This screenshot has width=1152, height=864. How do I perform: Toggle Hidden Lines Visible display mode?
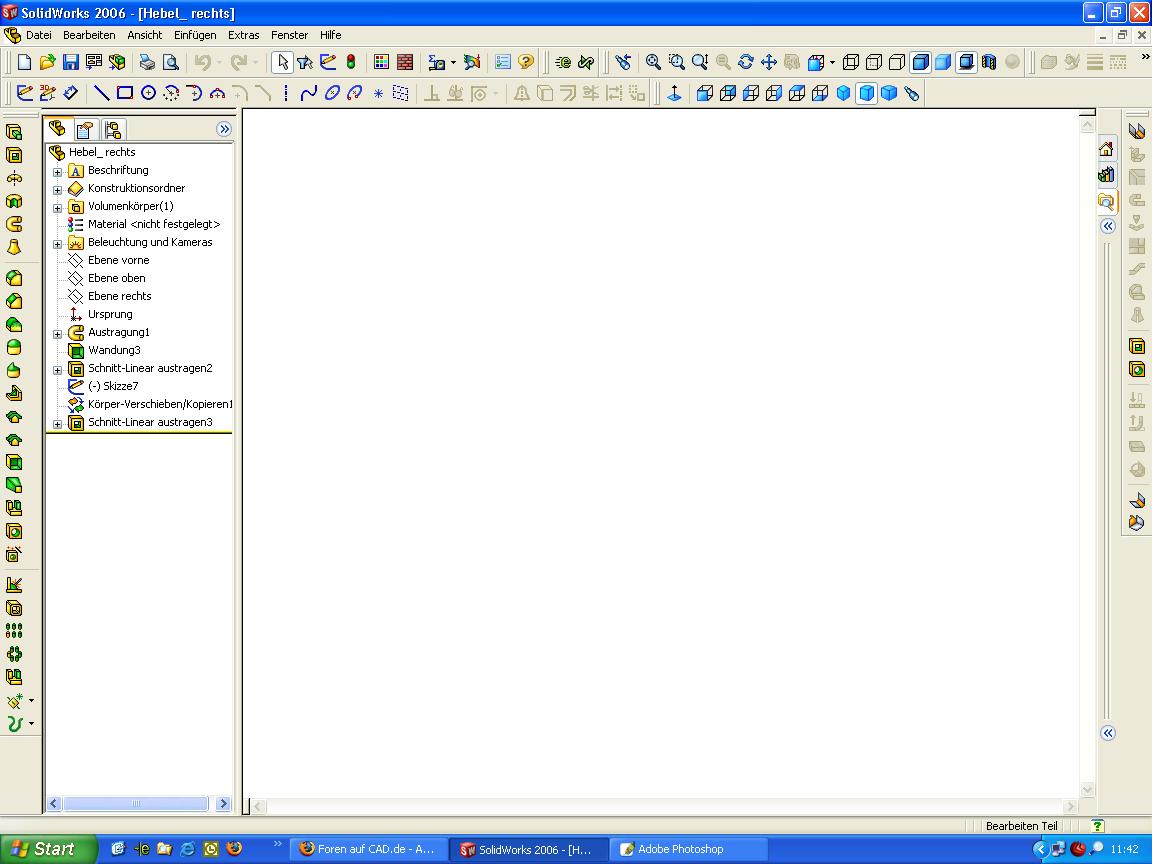pyautogui.click(x=874, y=62)
